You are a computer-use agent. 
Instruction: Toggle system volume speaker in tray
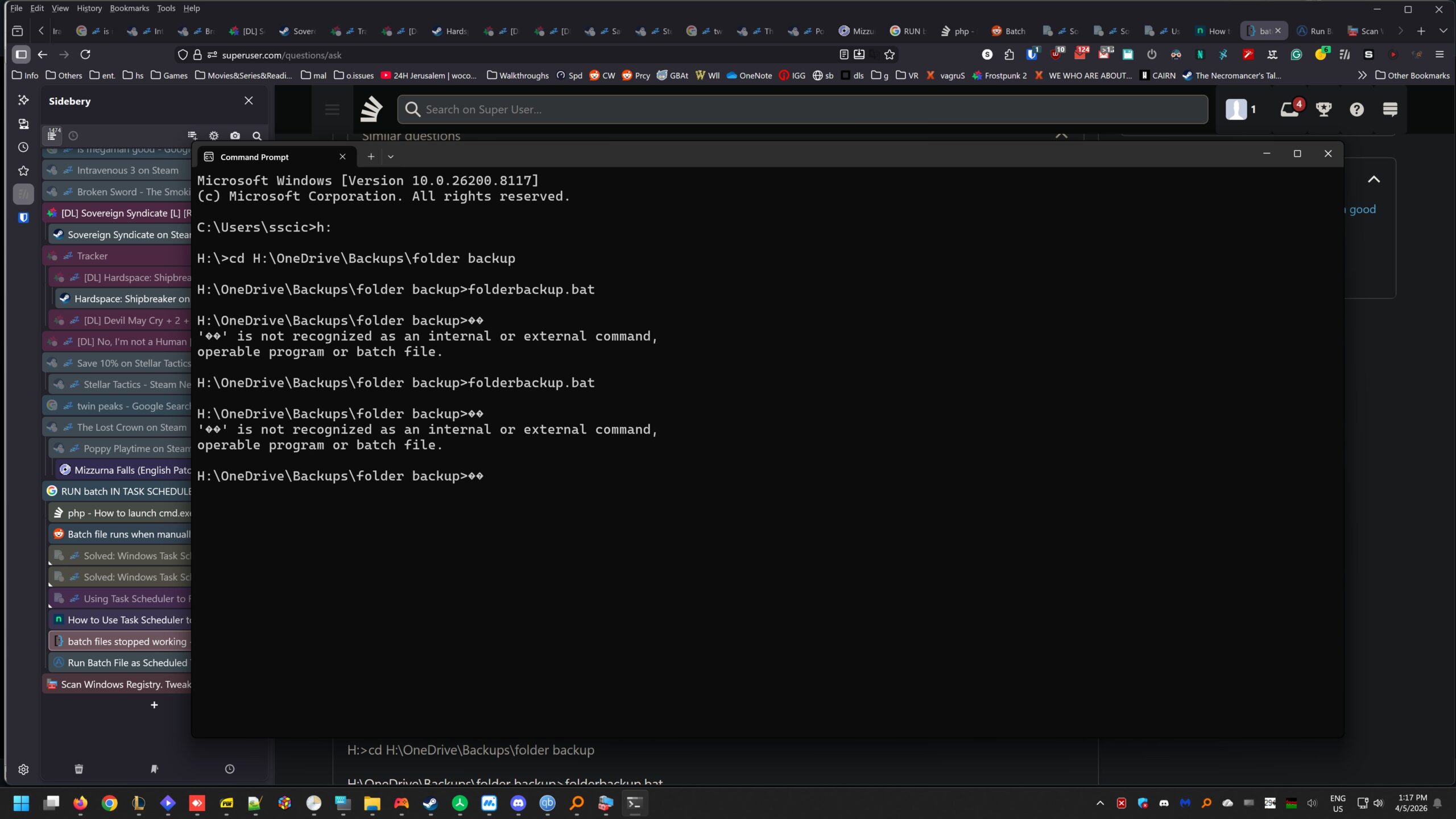pos(1379,803)
